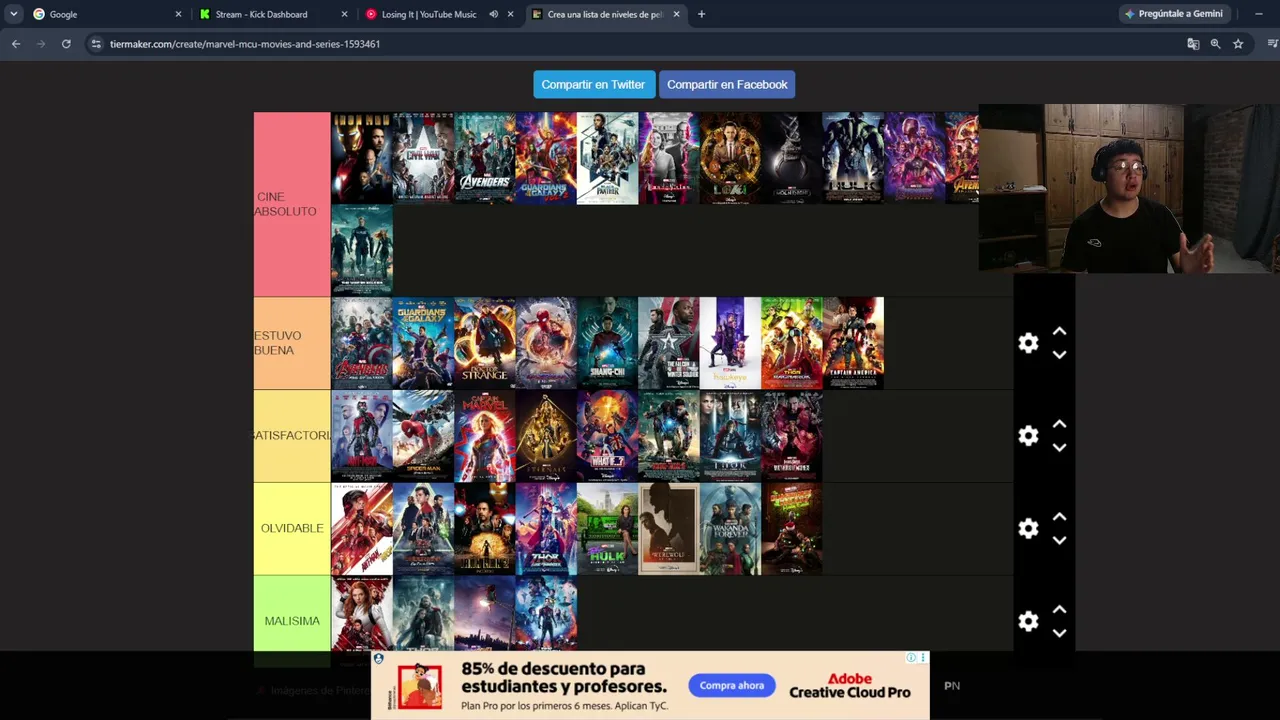Open the translate page icon
The height and width of the screenshot is (720, 1280).
point(1193,44)
